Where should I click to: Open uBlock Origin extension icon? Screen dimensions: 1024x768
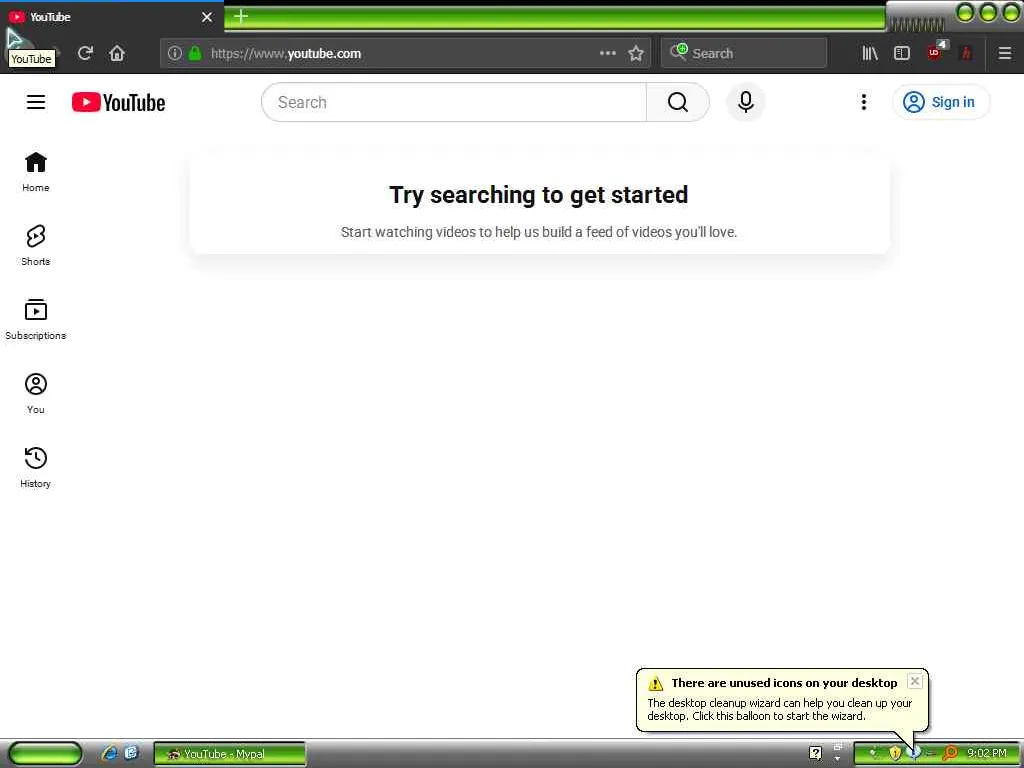coord(935,52)
